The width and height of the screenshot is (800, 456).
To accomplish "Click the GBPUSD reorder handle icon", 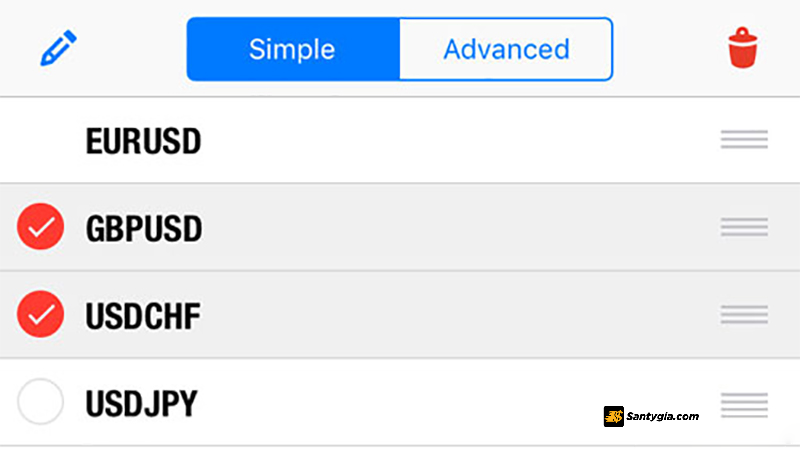I will pyautogui.click(x=744, y=227).
